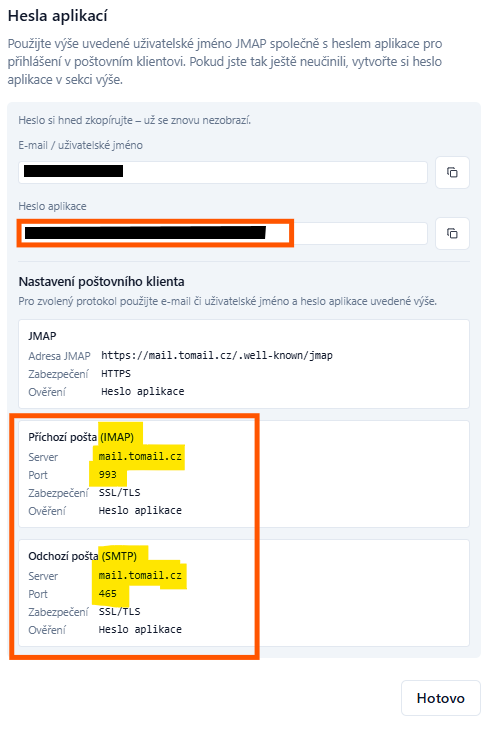The image size is (488, 730).
Task: Click the Ověření value in the SMTP card
Action: 140,629
